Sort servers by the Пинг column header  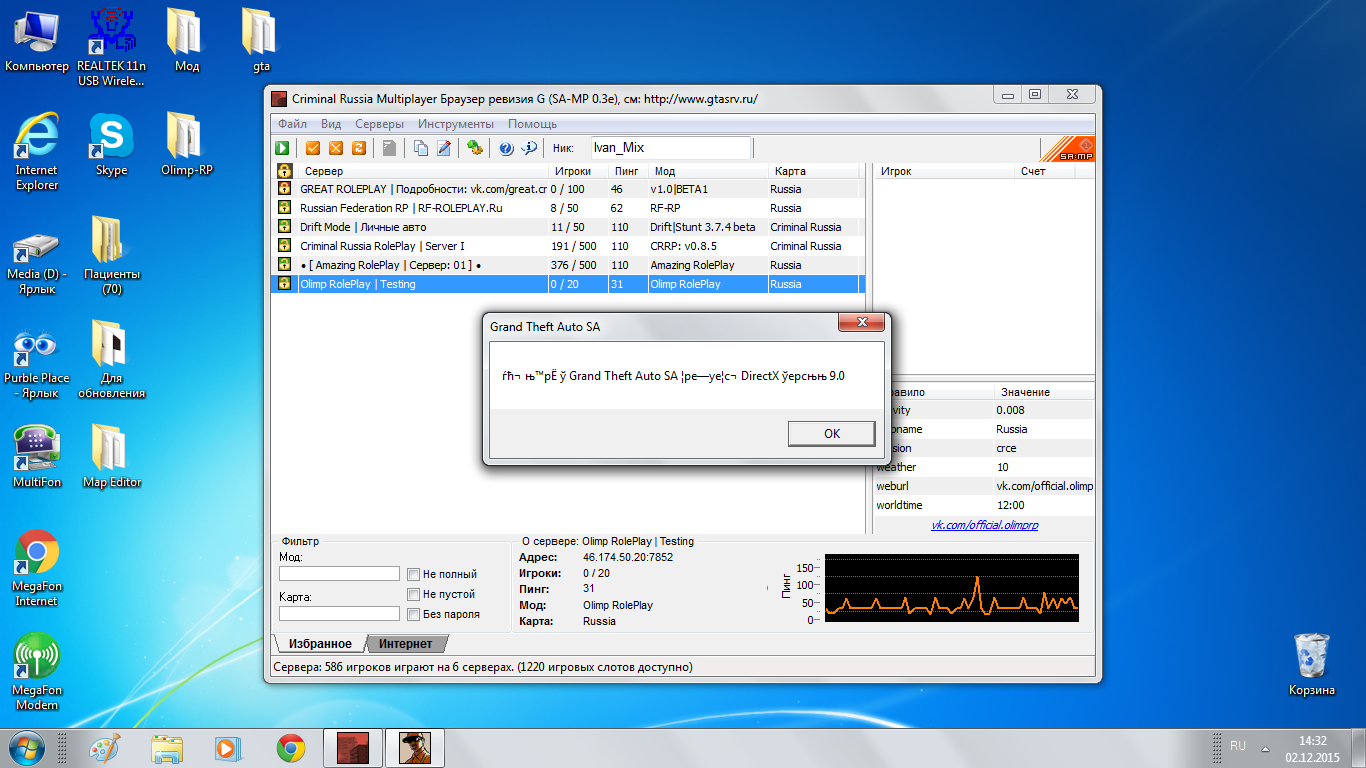tap(629, 171)
